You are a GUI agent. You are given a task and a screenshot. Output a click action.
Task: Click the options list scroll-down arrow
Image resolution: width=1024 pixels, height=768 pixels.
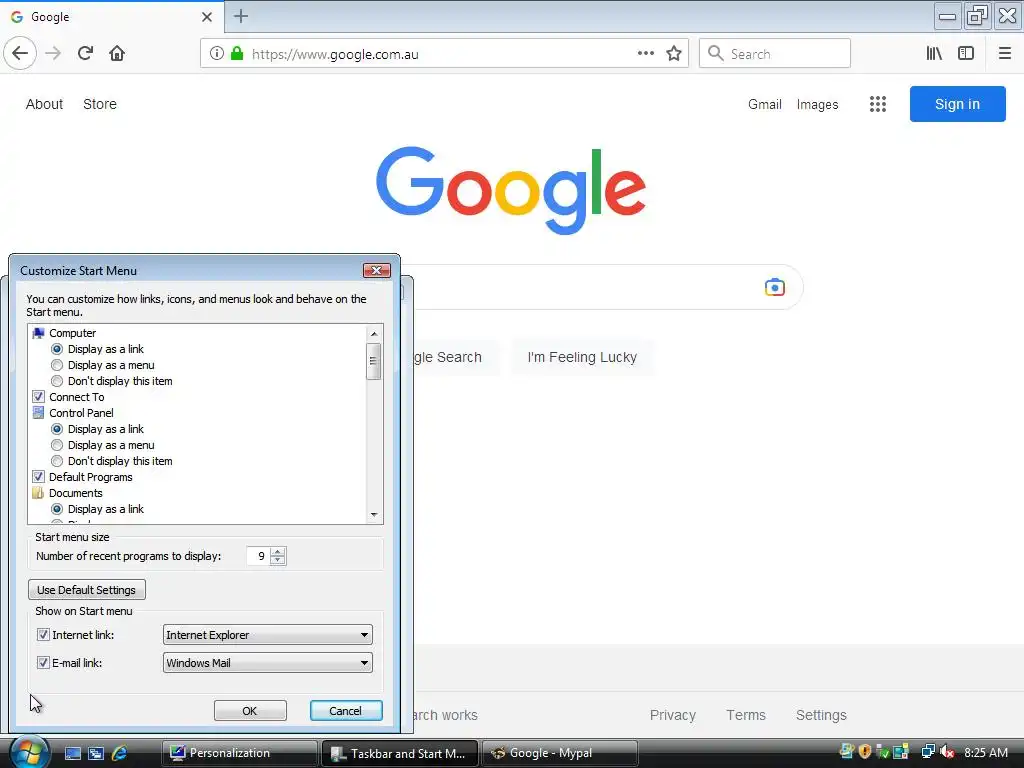(374, 515)
